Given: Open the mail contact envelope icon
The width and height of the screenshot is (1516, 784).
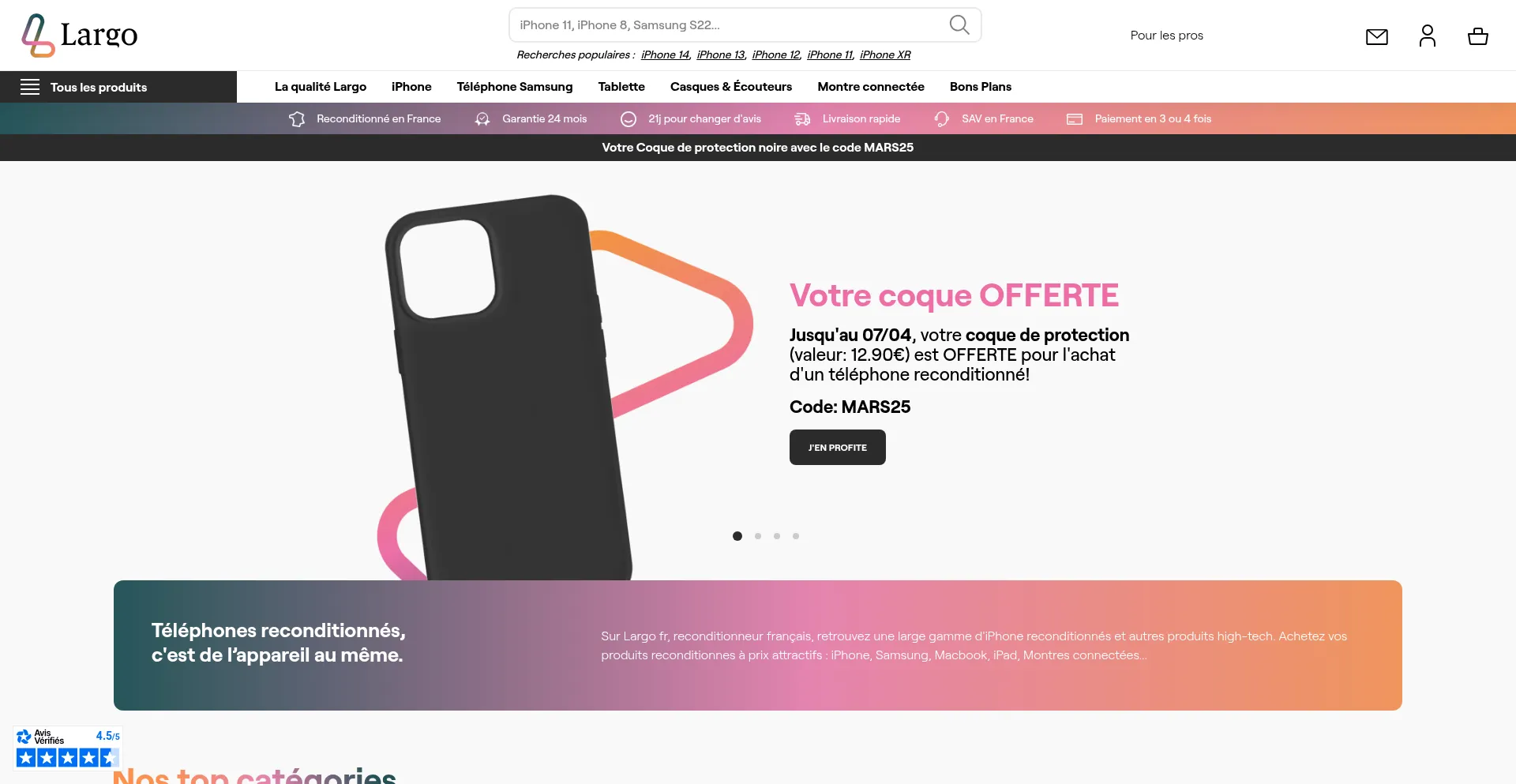Looking at the screenshot, I should [1377, 36].
